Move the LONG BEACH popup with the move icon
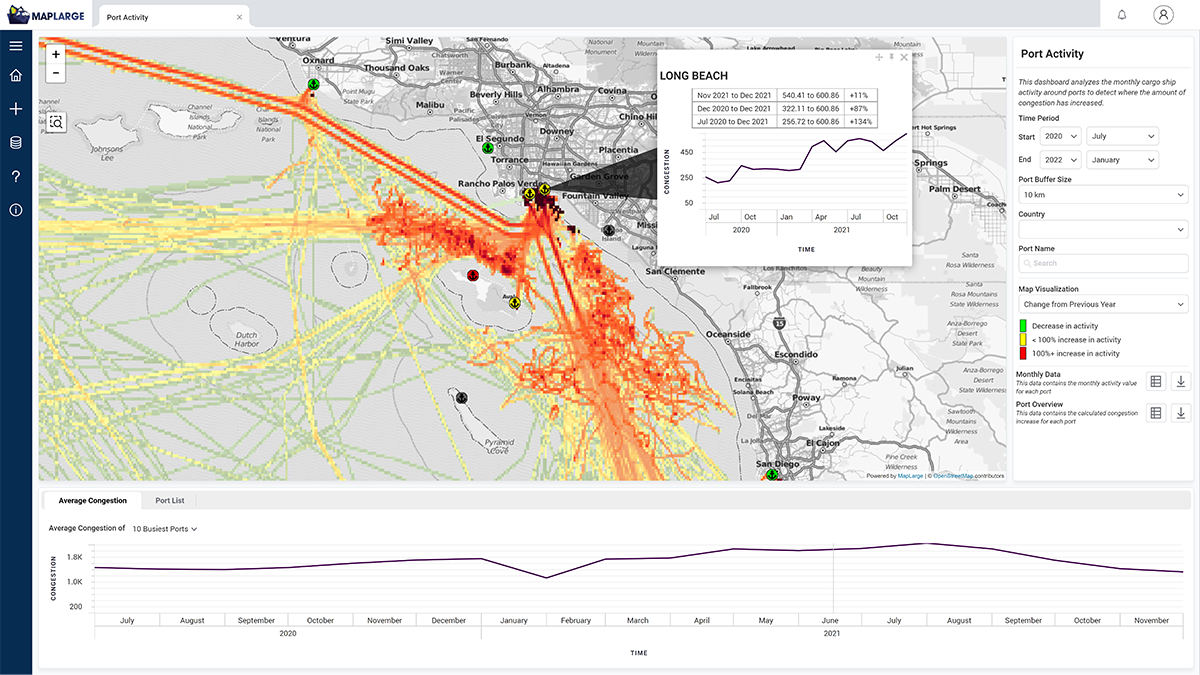The height and width of the screenshot is (675, 1200). point(879,57)
